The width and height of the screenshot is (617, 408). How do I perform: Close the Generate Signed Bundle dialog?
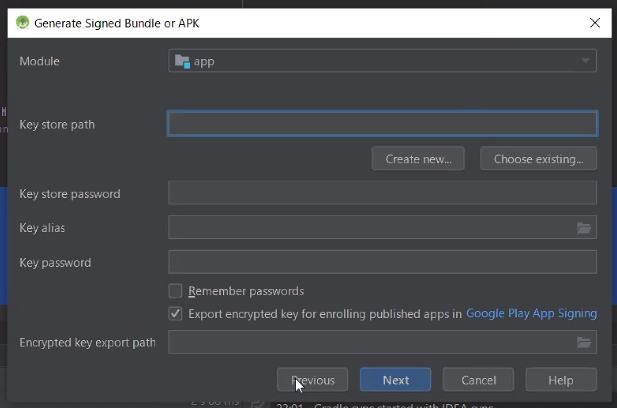595,23
